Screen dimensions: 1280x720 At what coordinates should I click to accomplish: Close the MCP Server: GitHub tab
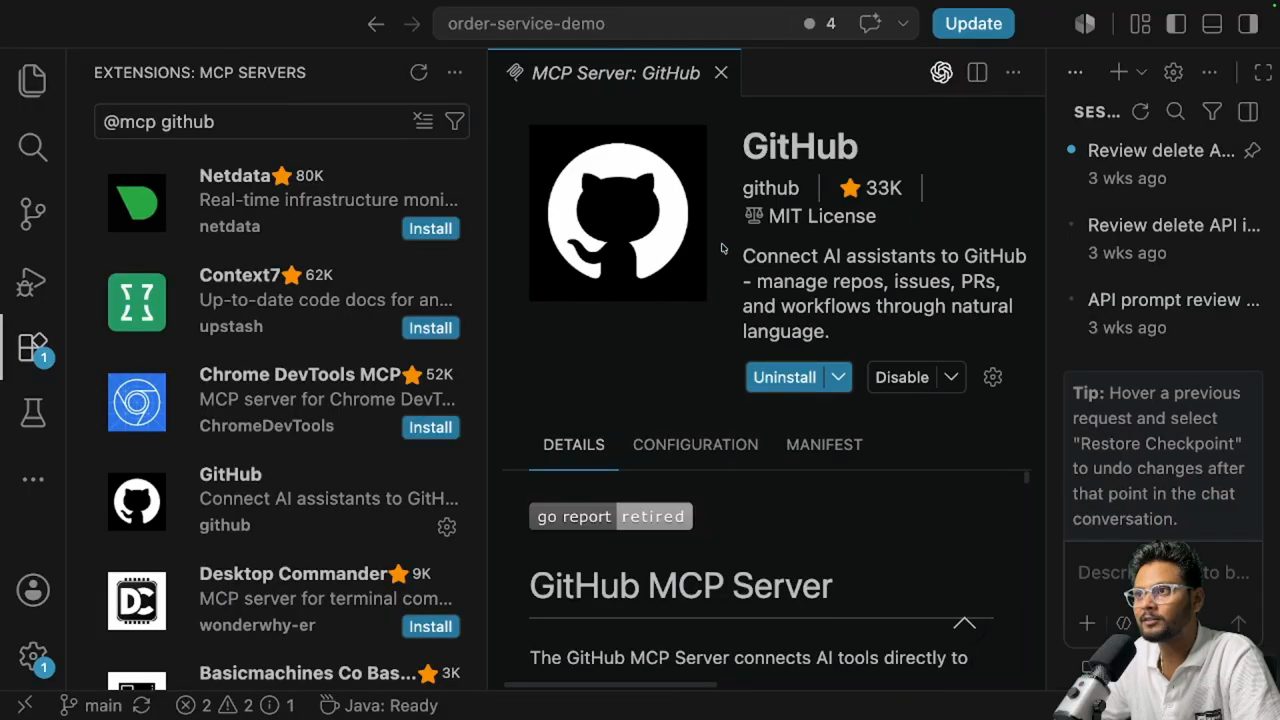pos(721,73)
